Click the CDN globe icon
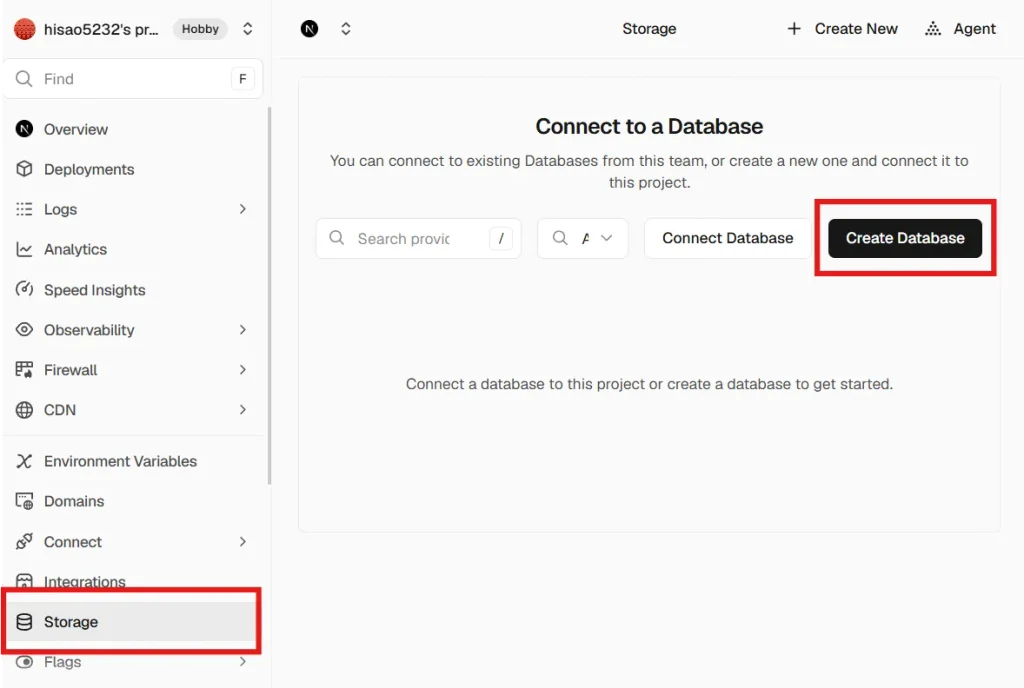This screenshot has height=688, width=1024. (24, 410)
